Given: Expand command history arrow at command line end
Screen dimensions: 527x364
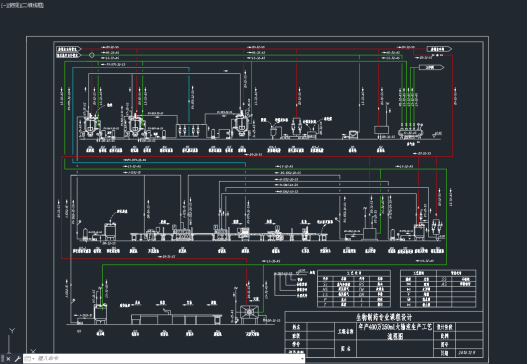Looking at the screenshot, I should point(302,359).
